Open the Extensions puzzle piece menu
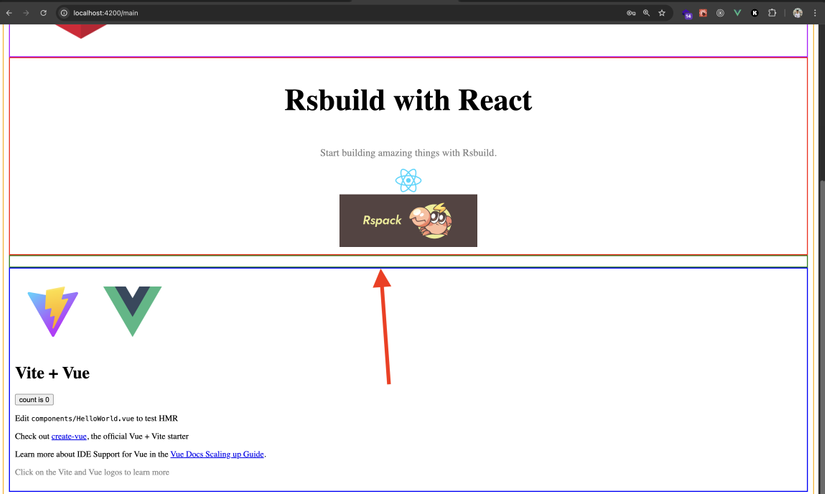This screenshot has width=825, height=494. (x=772, y=13)
